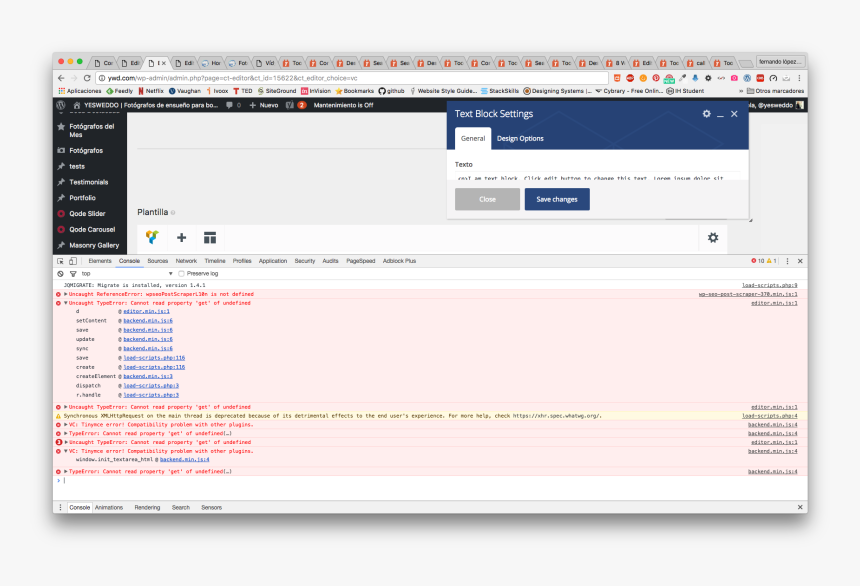Screen dimensions: 860x586
Task: Open Qode Slider in the sidebar
Action: (87, 213)
